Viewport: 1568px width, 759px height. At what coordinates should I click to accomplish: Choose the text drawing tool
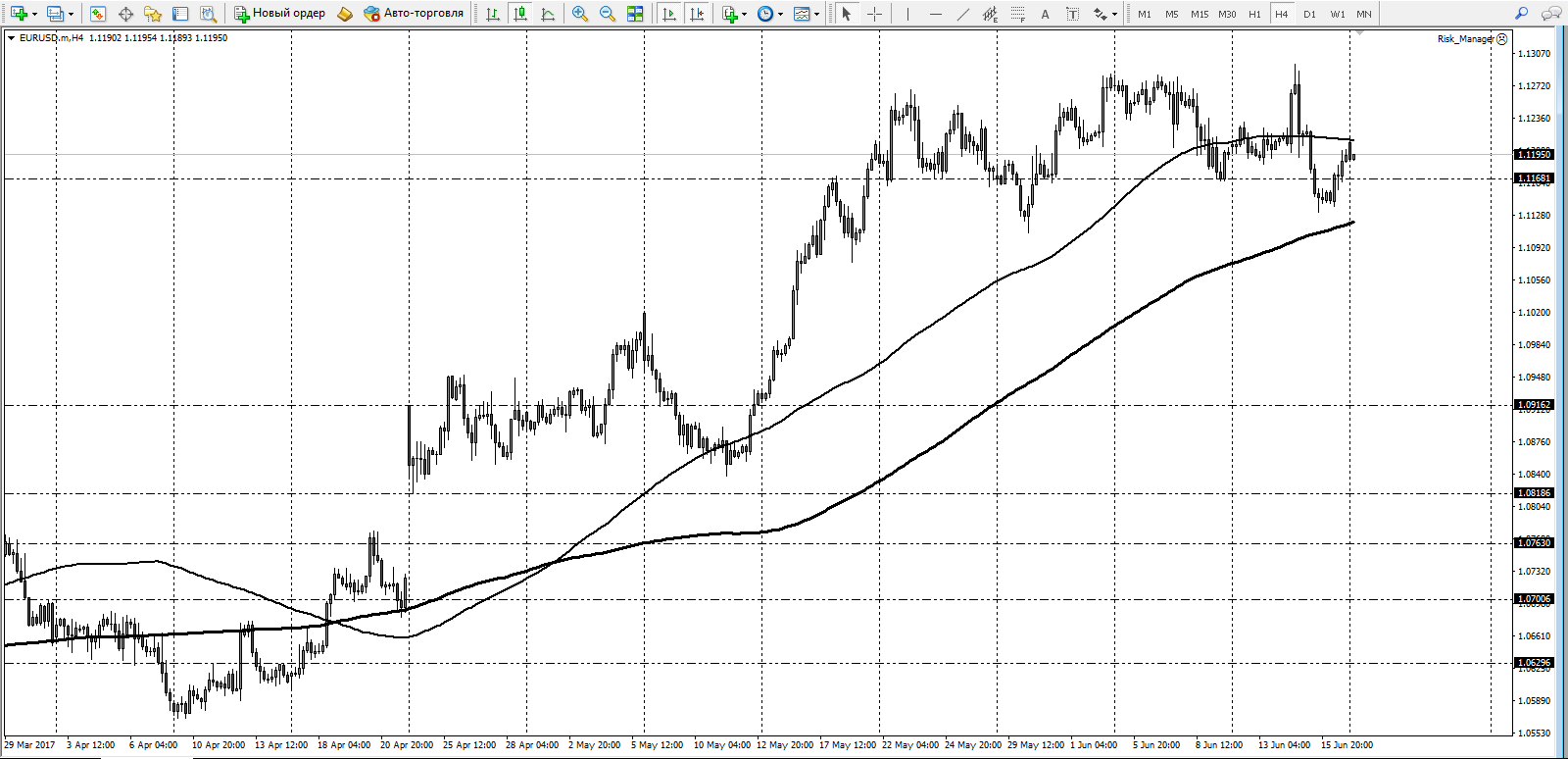[1045, 14]
